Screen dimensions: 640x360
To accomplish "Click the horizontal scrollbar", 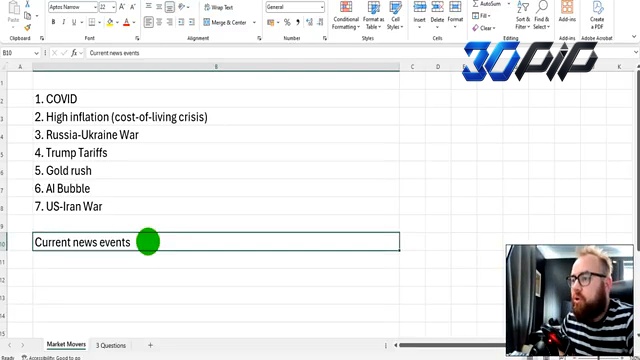I will (x=452, y=345).
